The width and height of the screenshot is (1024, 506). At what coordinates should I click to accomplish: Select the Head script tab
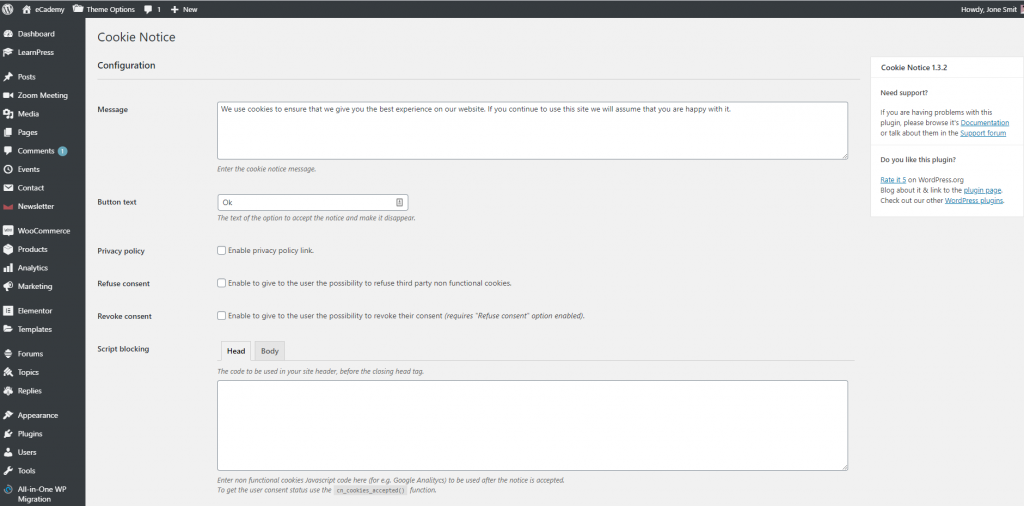point(236,351)
